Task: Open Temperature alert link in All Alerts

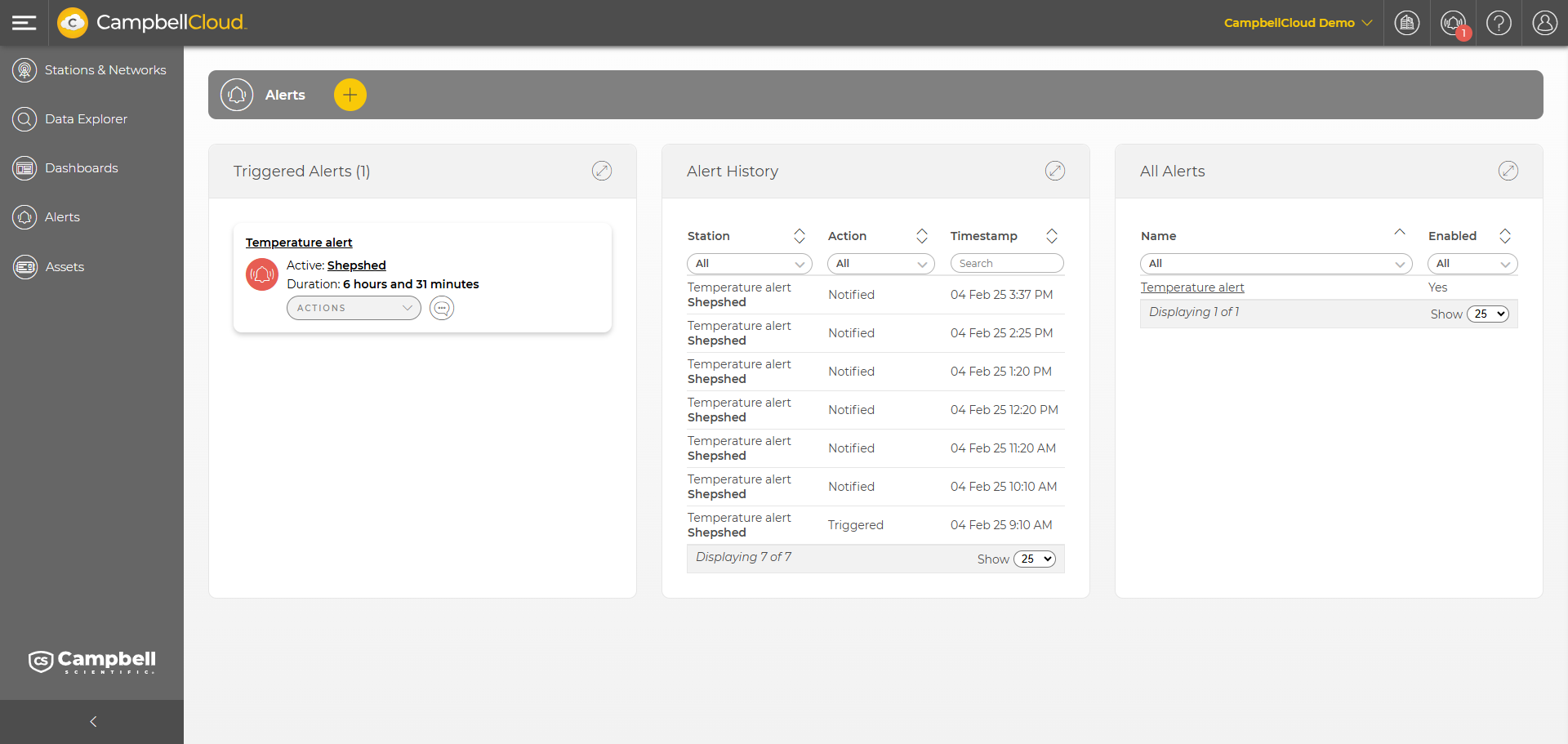Action: tap(1192, 287)
